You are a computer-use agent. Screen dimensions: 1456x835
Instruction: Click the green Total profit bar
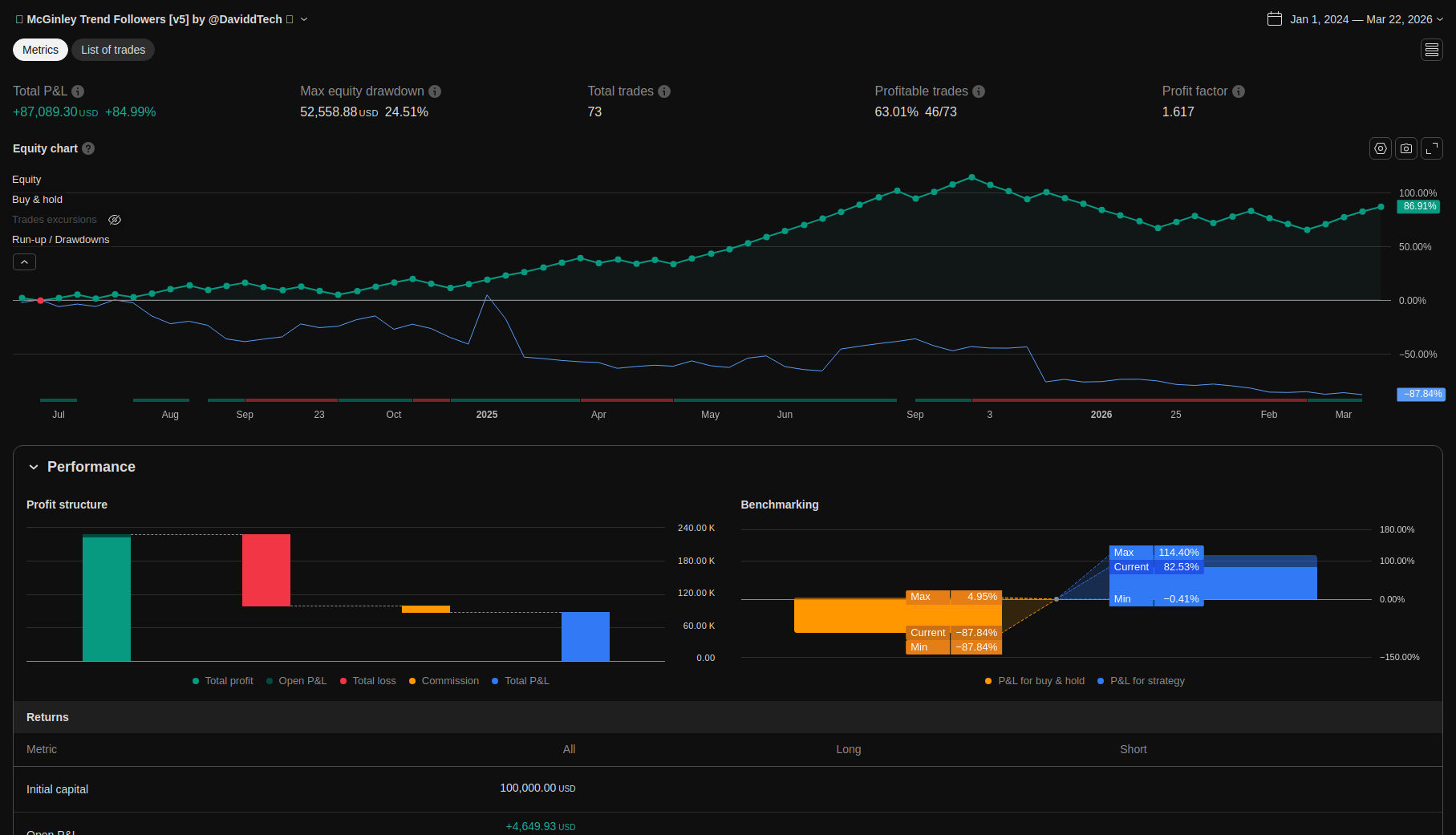tap(107, 598)
